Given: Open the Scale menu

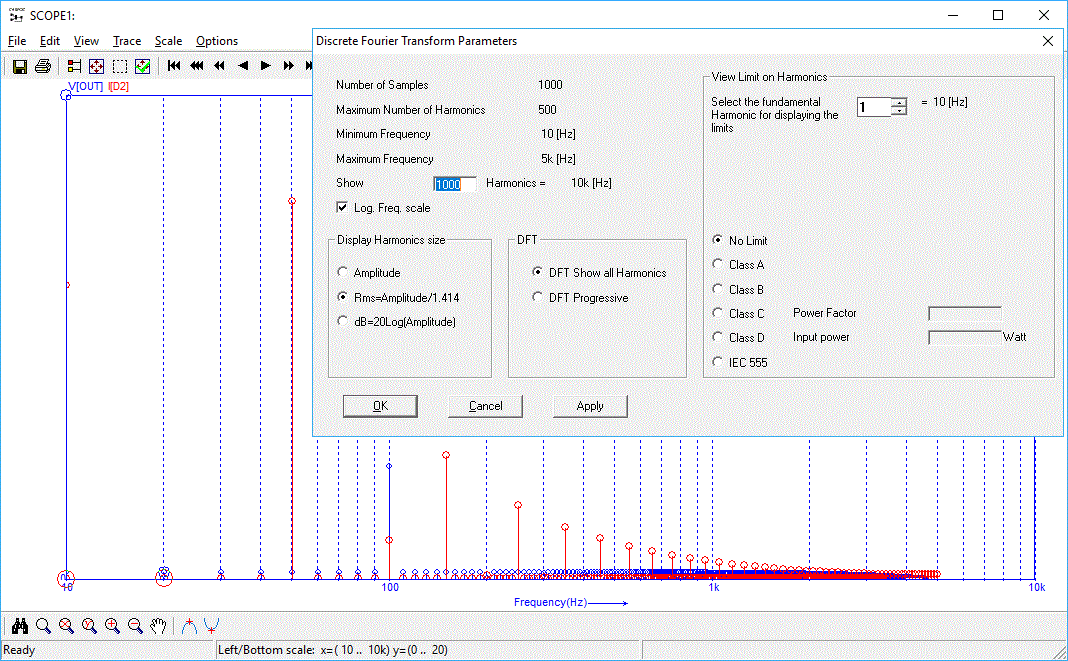Looking at the screenshot, I should pyautogui.click(x=168, y=41).
